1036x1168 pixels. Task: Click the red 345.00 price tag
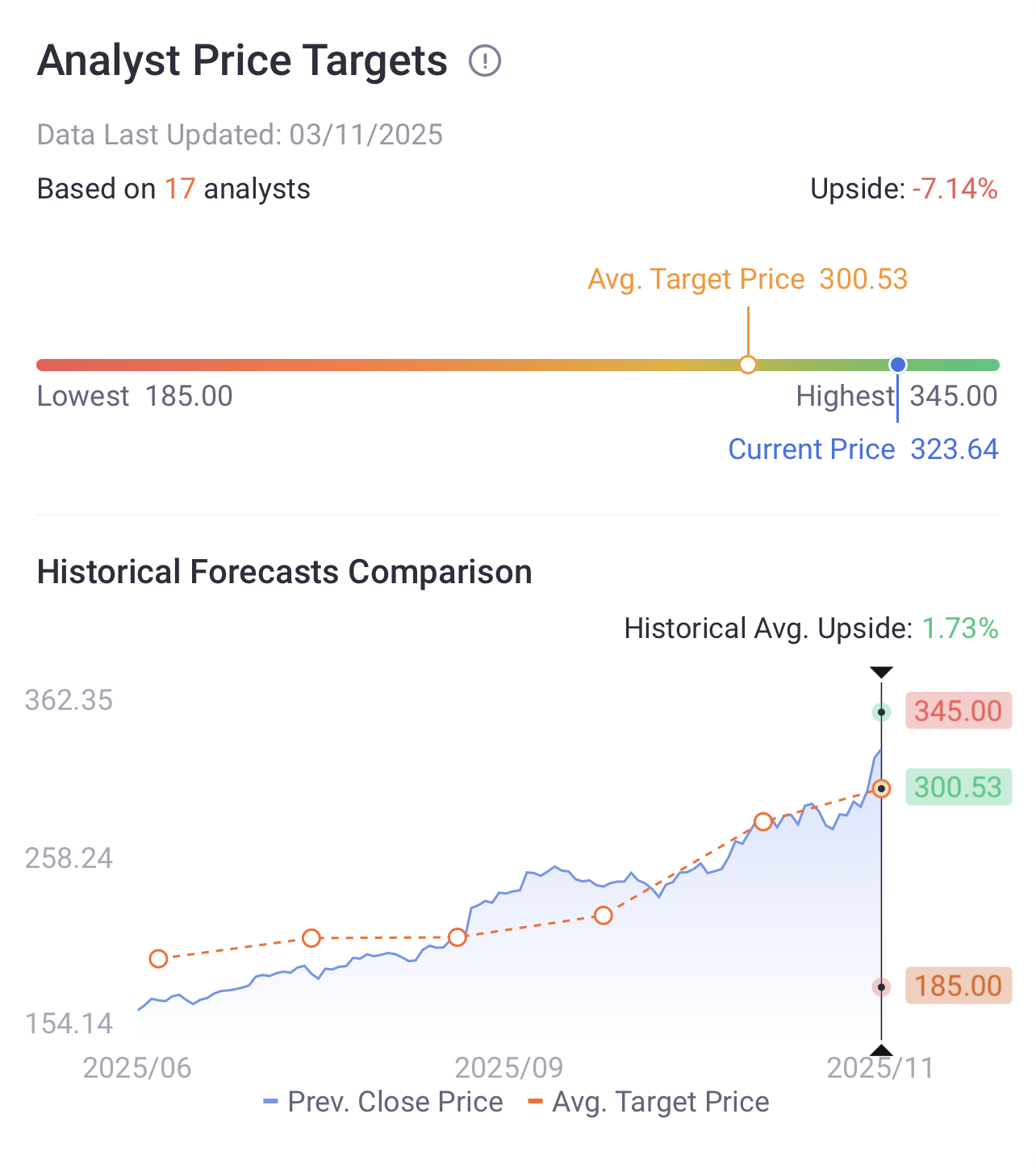[958, 711]
